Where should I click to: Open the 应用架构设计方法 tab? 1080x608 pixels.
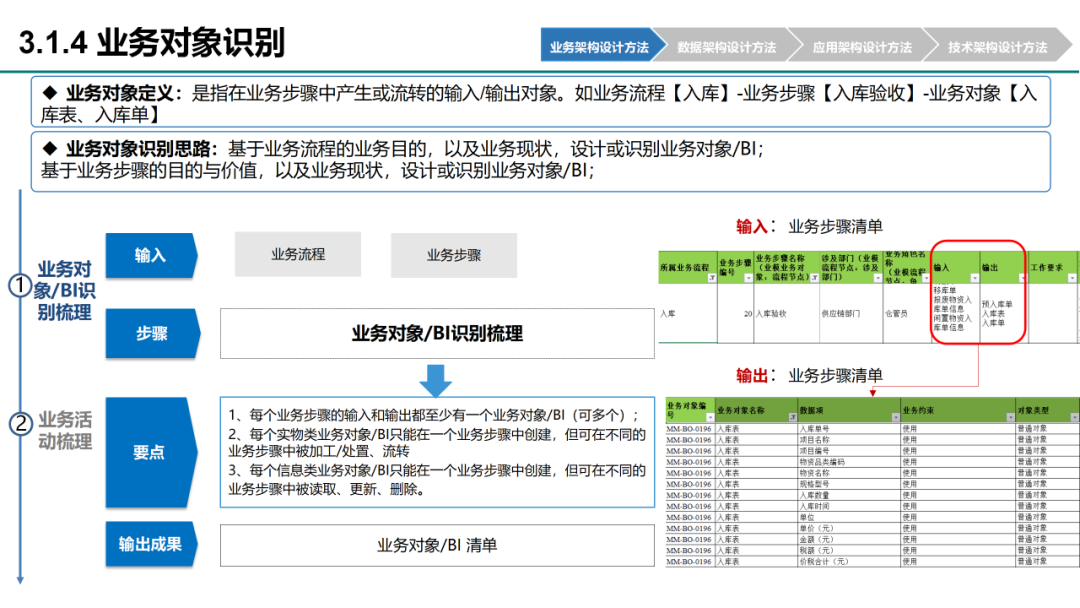(862, 46)
